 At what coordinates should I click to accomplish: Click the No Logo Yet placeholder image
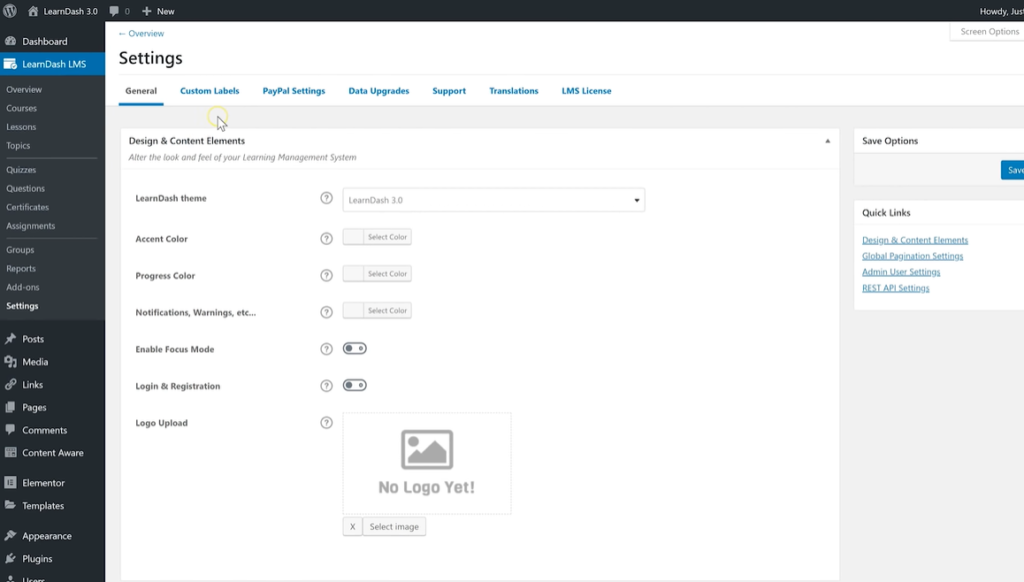pyautogui.click(x=427, y=463)
